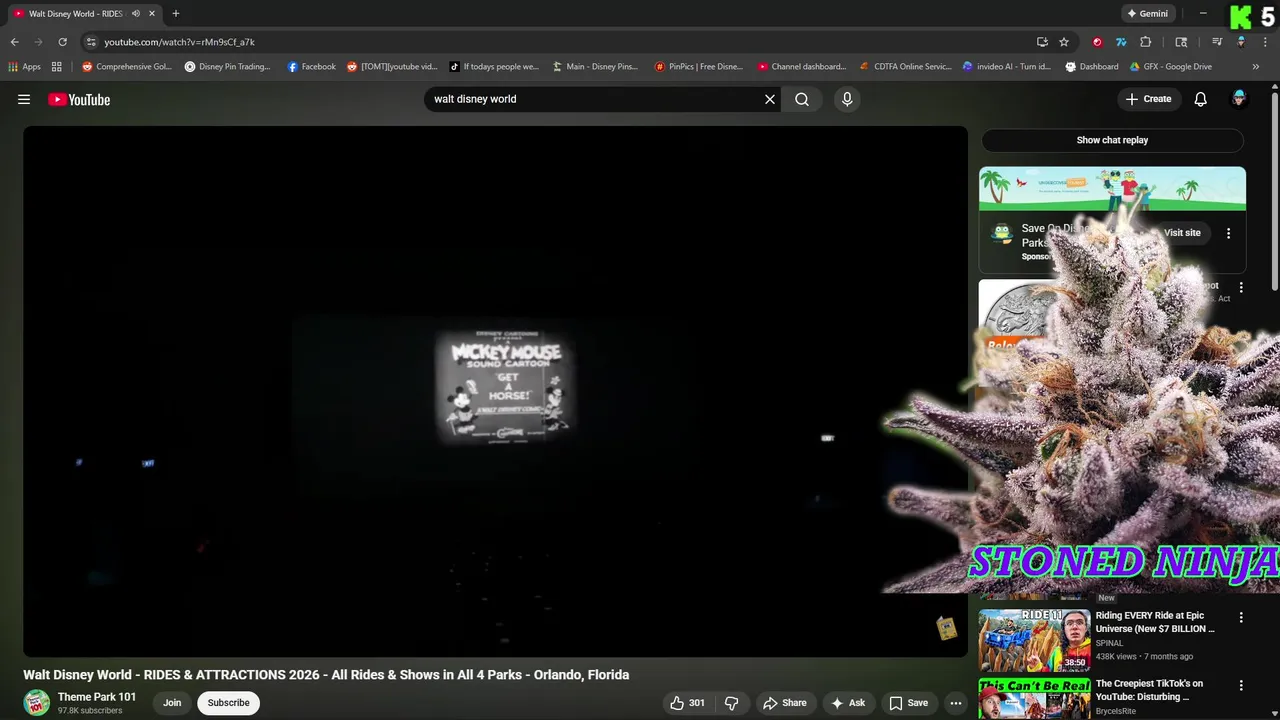Screen dimensions: 1280x720
Task: Open [TOMT][youtube vid... bookmark
Action: 392,67
